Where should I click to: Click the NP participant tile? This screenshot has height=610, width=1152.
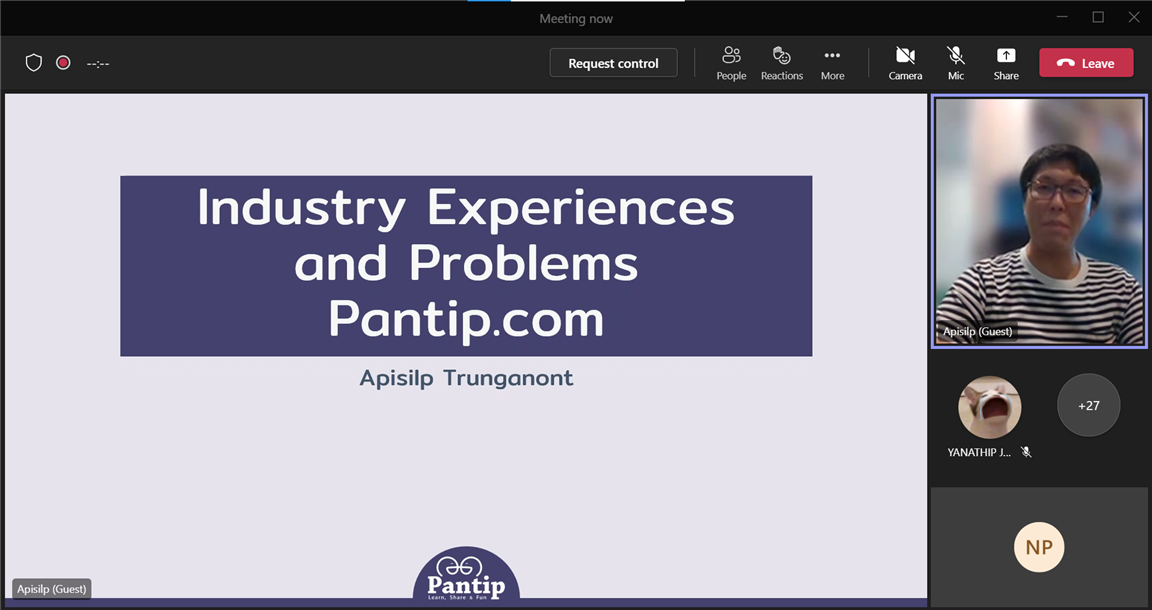point(1039,547)
